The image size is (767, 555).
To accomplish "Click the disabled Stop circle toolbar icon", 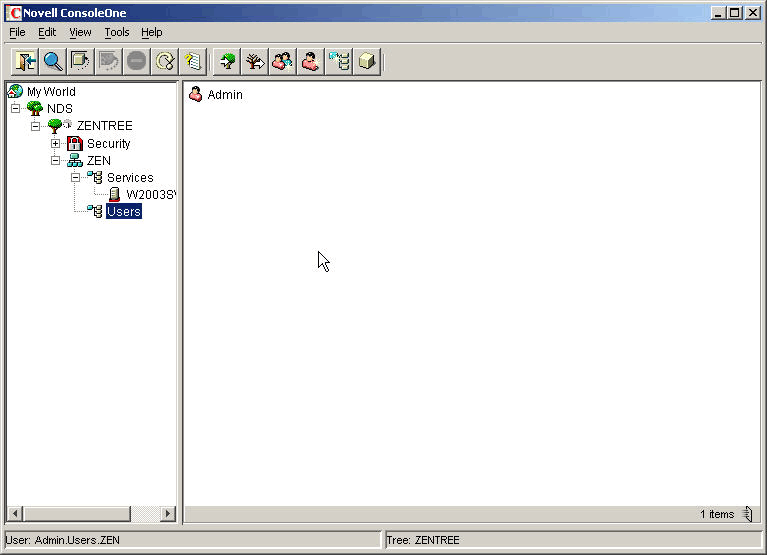I will 136,62.
